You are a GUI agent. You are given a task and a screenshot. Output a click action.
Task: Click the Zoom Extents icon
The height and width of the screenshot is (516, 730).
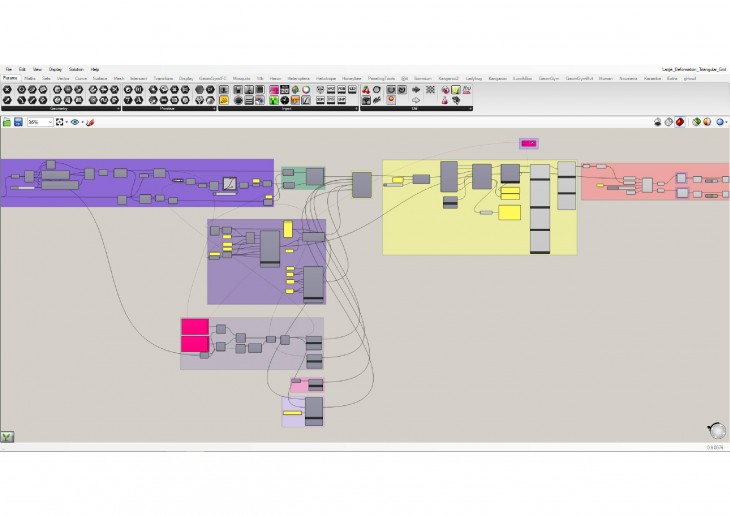point(60,122)
